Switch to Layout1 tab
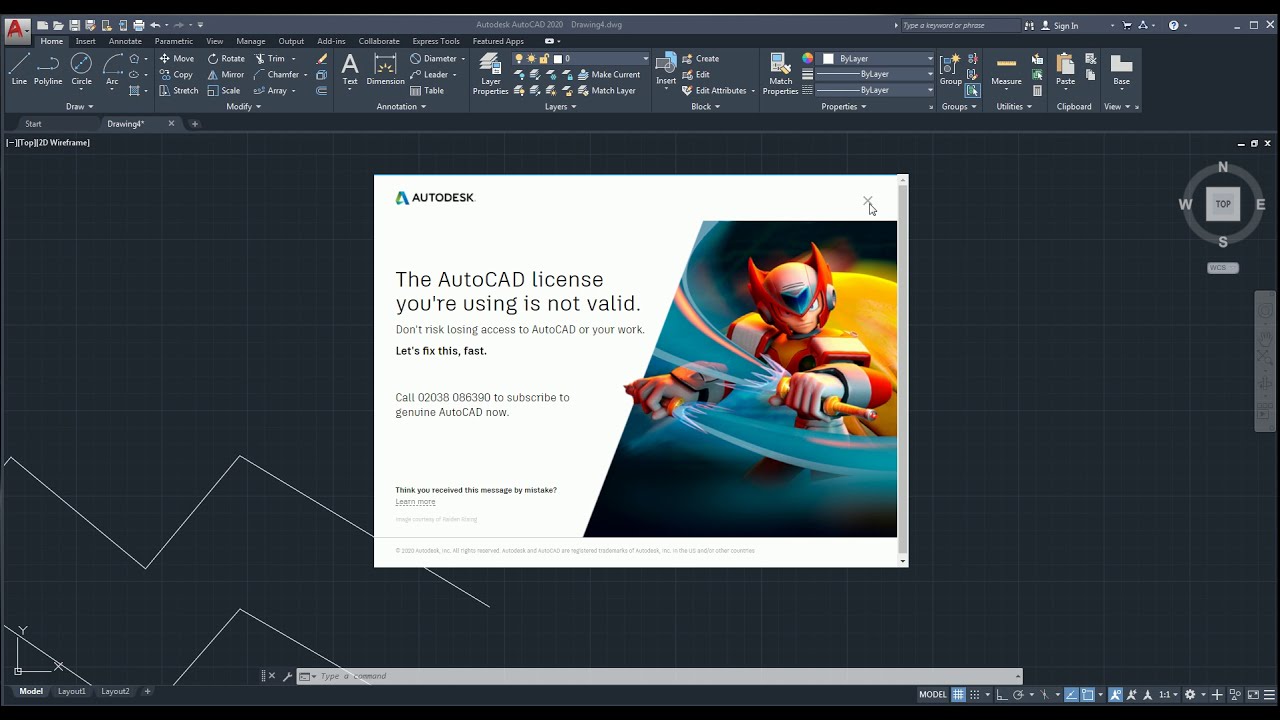This screenshot has width=1280, height=720. pyautogui.click(x=72, y=691)
